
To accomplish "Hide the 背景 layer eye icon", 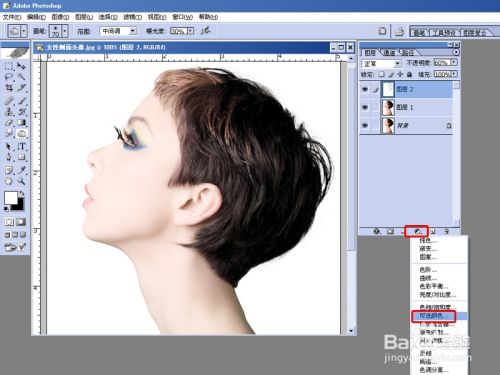I will coord(365,125).
